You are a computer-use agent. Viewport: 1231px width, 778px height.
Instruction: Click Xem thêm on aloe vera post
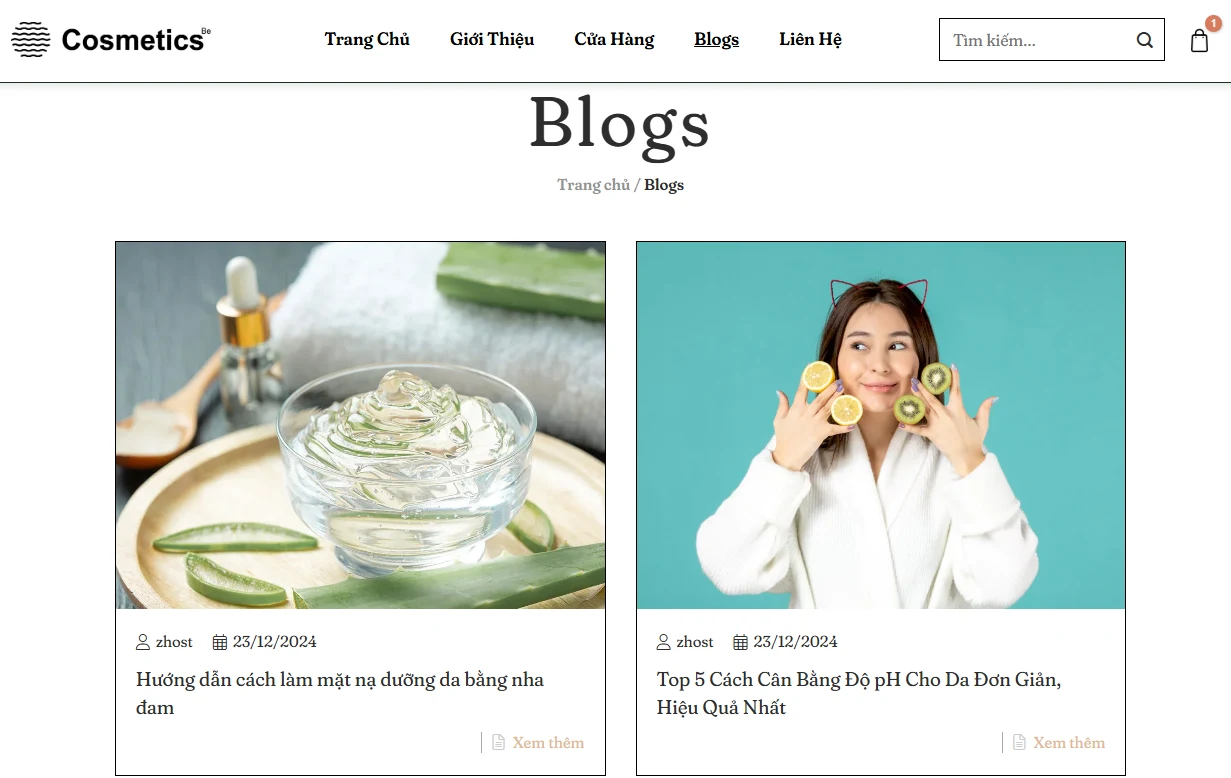pos(548,742)
